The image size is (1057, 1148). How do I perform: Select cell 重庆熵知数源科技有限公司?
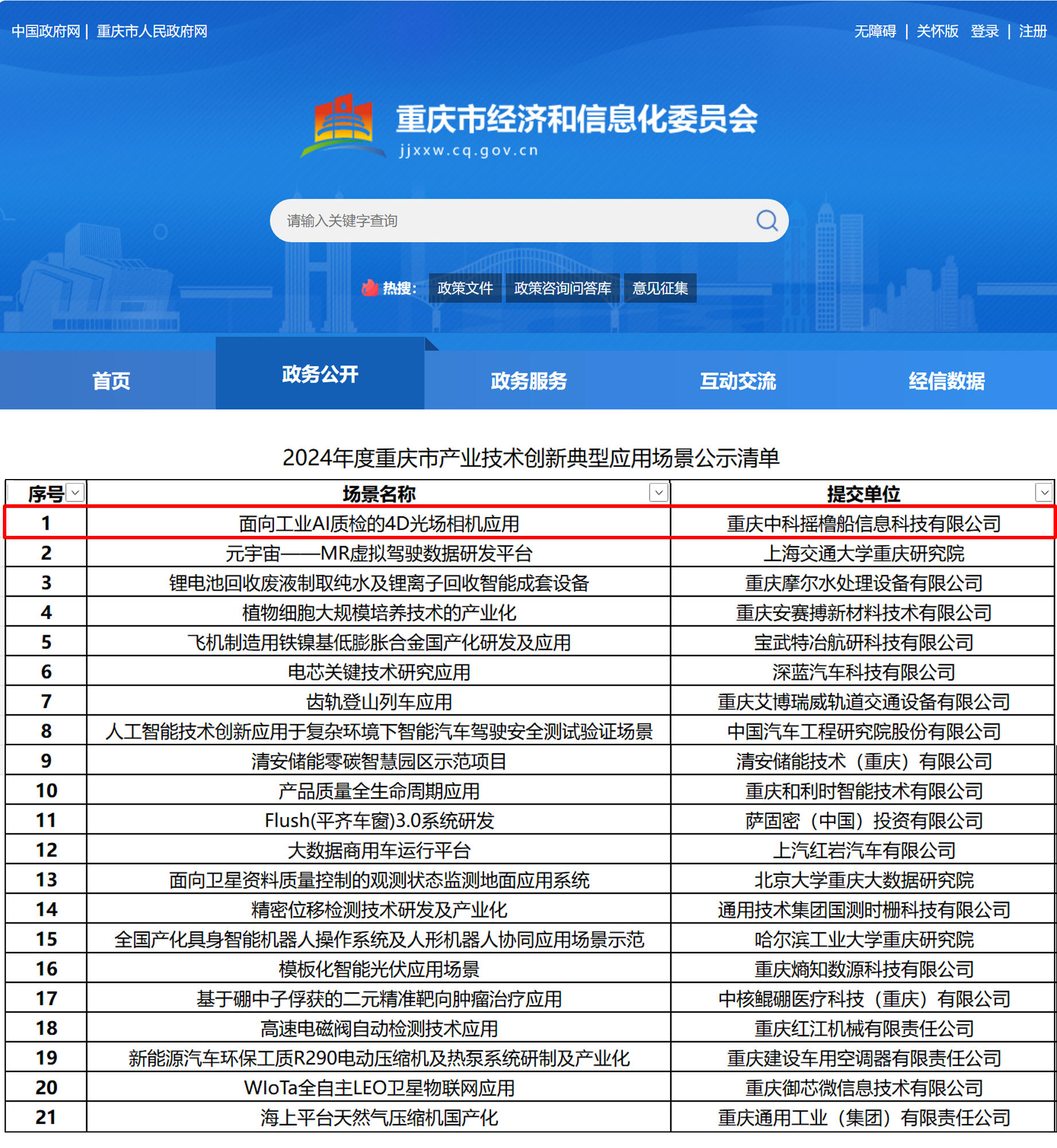(x=863, y=969)
